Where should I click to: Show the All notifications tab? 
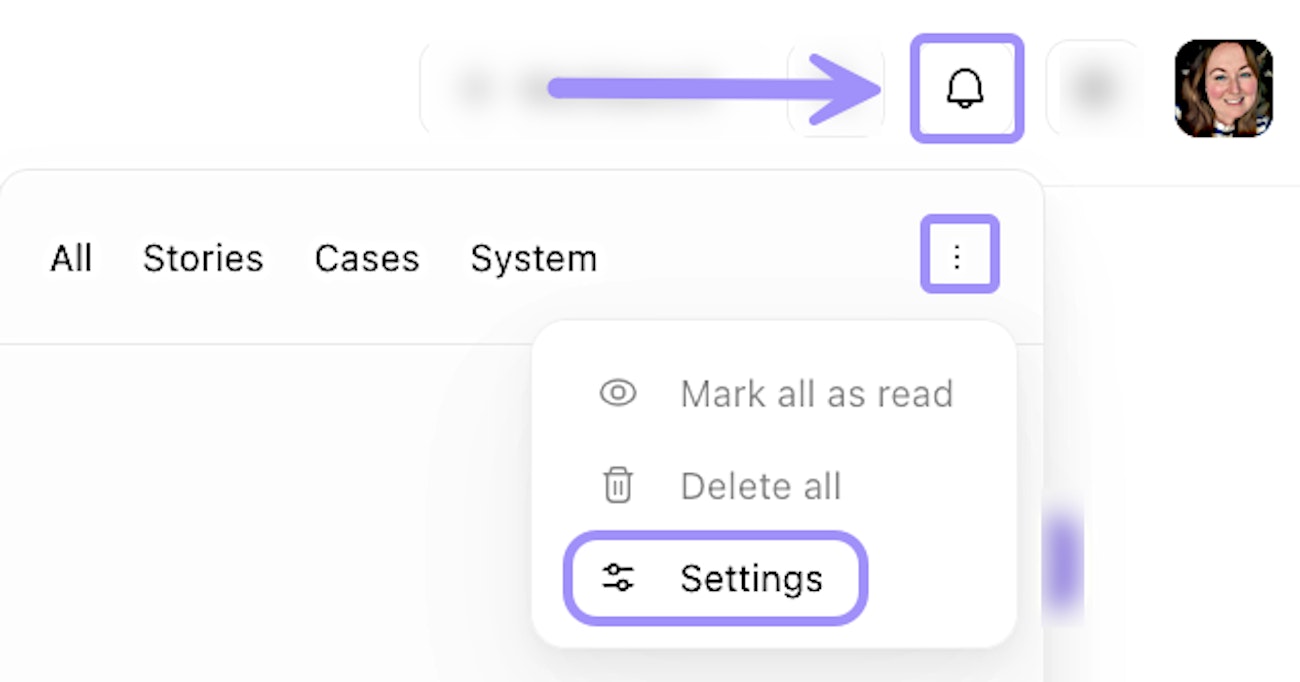[x=71, y=259]
